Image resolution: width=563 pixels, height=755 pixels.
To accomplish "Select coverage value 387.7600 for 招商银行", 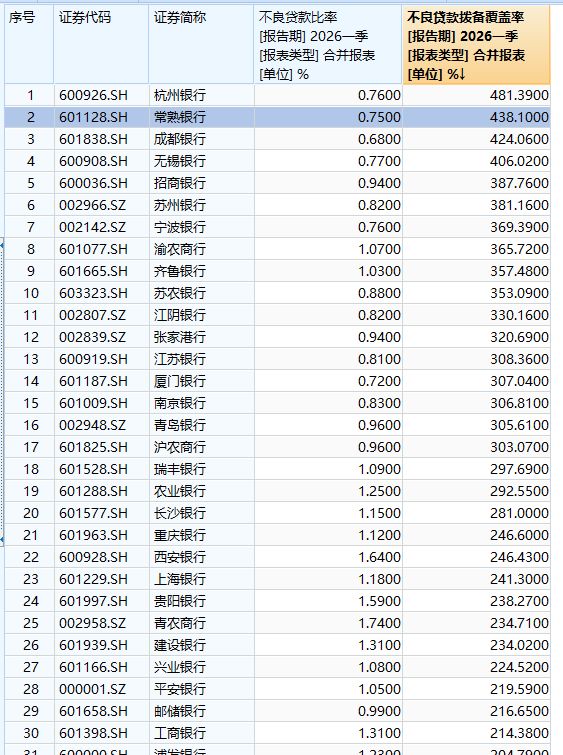I will (519, 183).
